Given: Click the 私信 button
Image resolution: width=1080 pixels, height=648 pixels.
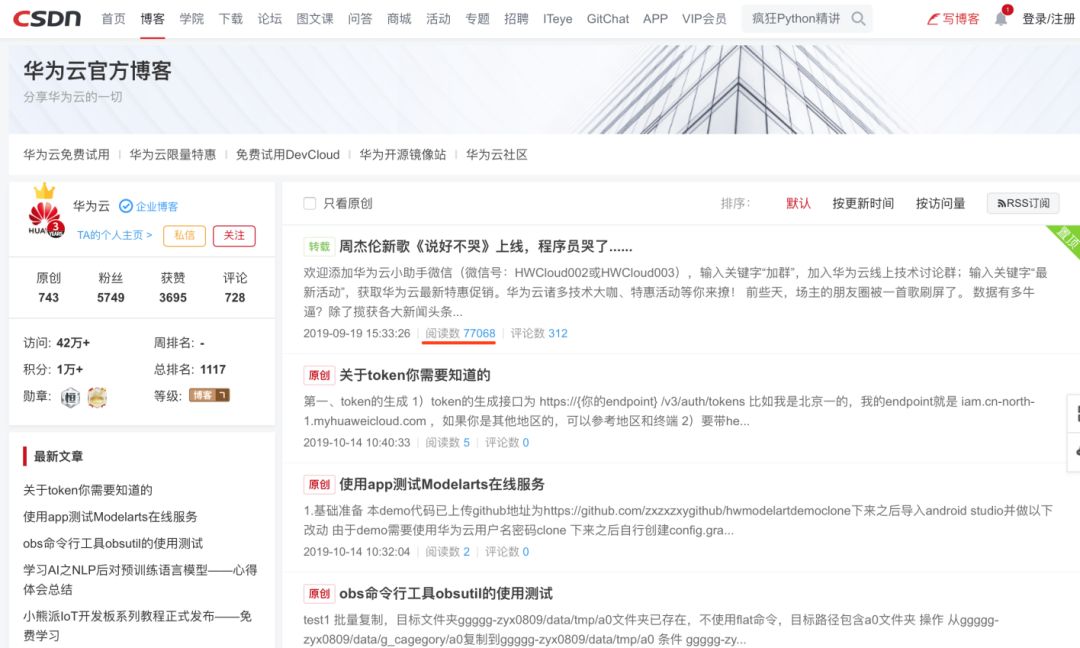Looking at the screenshot, I should [x=185, y=236].
